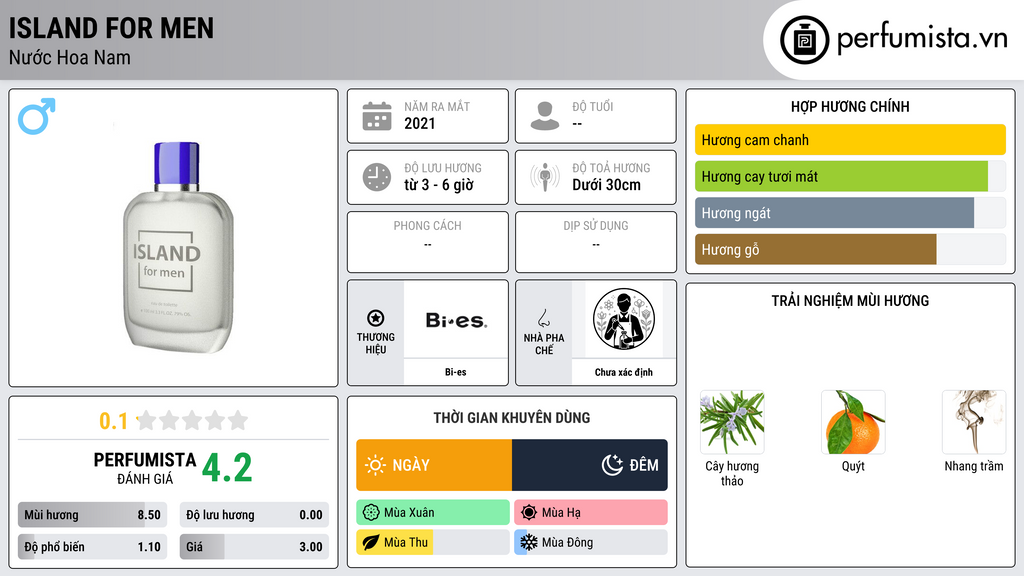The width and height of the screenshot is (1024, 576).
Task: Click the five-star rating row
Action: click(x=192, y=420)
